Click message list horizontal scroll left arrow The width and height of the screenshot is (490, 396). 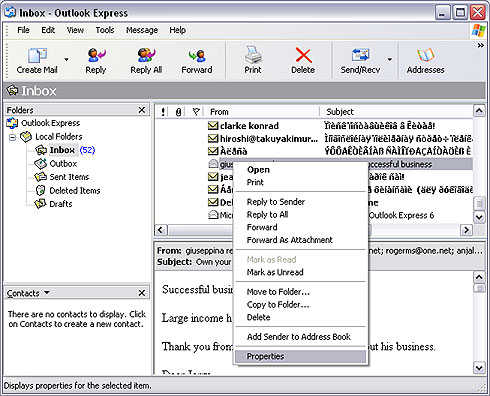(161, 230)
